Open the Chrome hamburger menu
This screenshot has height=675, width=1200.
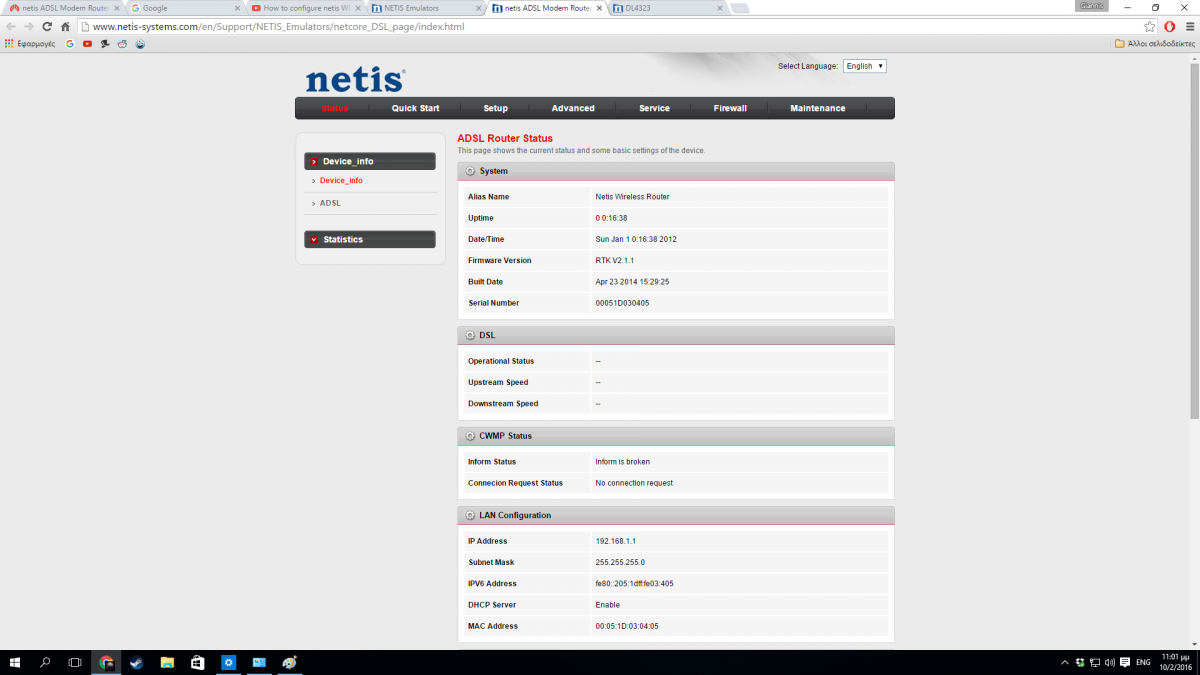[x=1188, y=27]
